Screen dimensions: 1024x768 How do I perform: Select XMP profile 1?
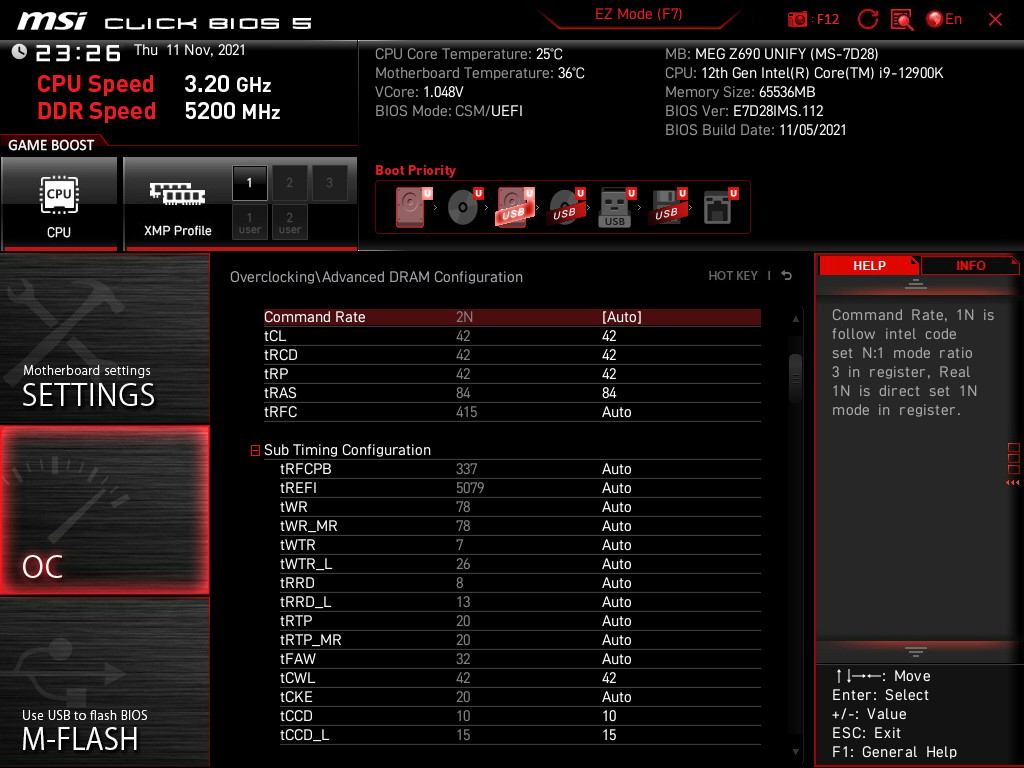(249, 183)
